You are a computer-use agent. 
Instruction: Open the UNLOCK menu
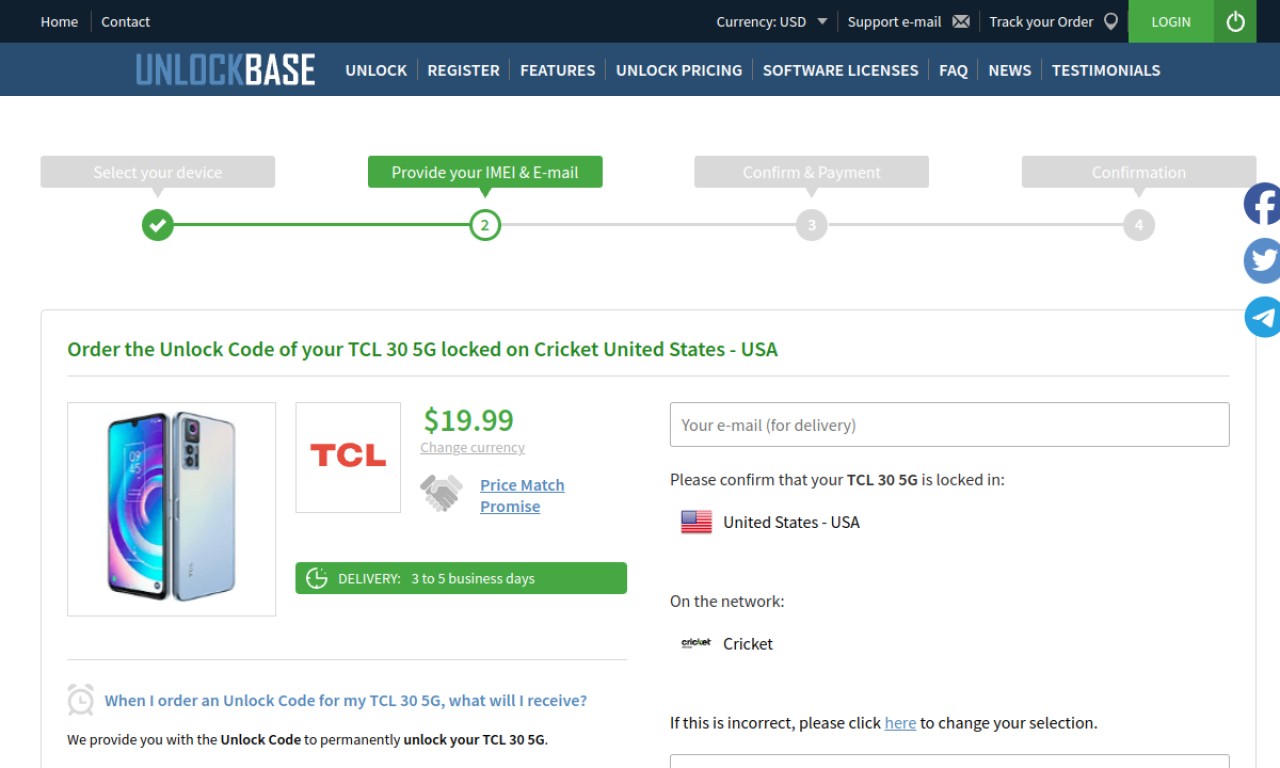[x=376, y=70]
